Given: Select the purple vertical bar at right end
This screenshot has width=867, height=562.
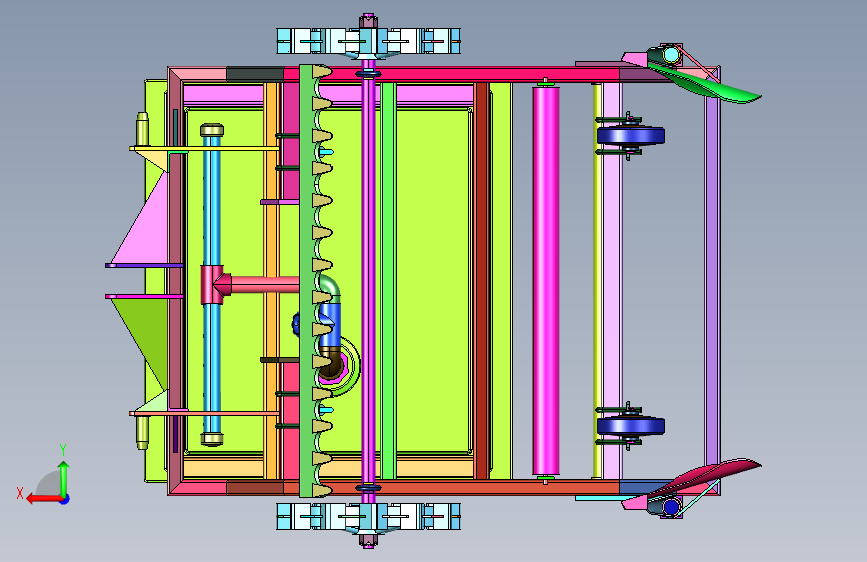Looking at the screenshot, I should coord(712,281).
